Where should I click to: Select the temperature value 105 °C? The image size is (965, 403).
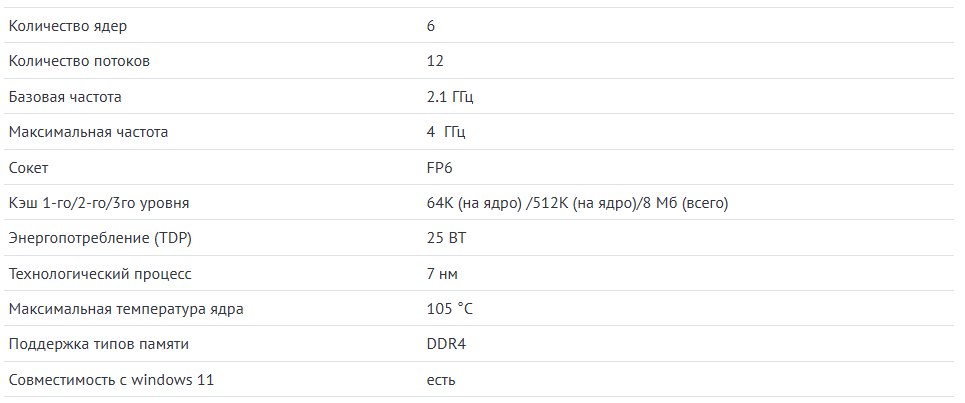[450, 309]
